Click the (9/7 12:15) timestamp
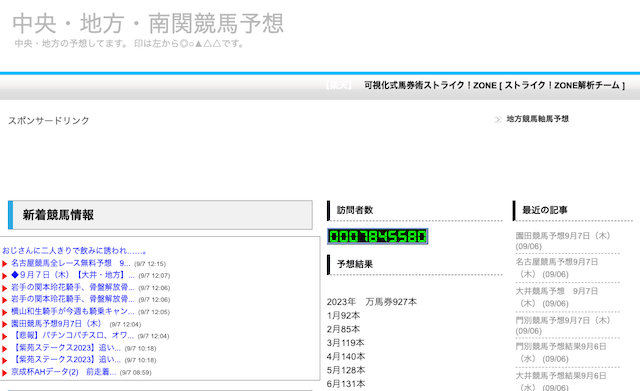 150,264
